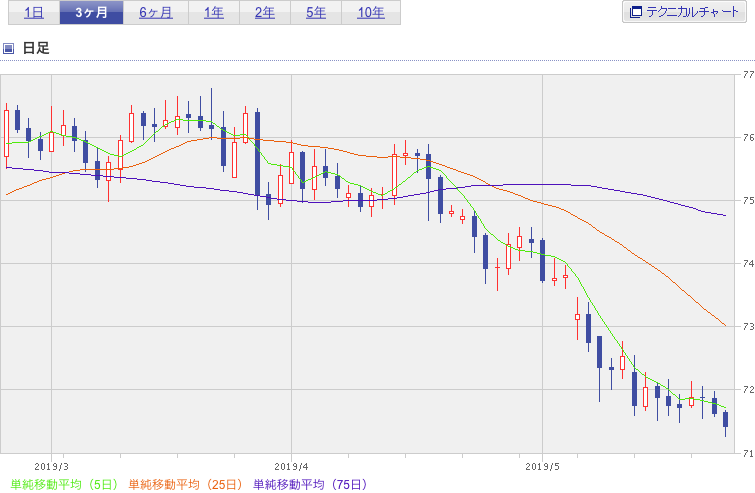Click the end of the purple 75-day line

point(725,215)
